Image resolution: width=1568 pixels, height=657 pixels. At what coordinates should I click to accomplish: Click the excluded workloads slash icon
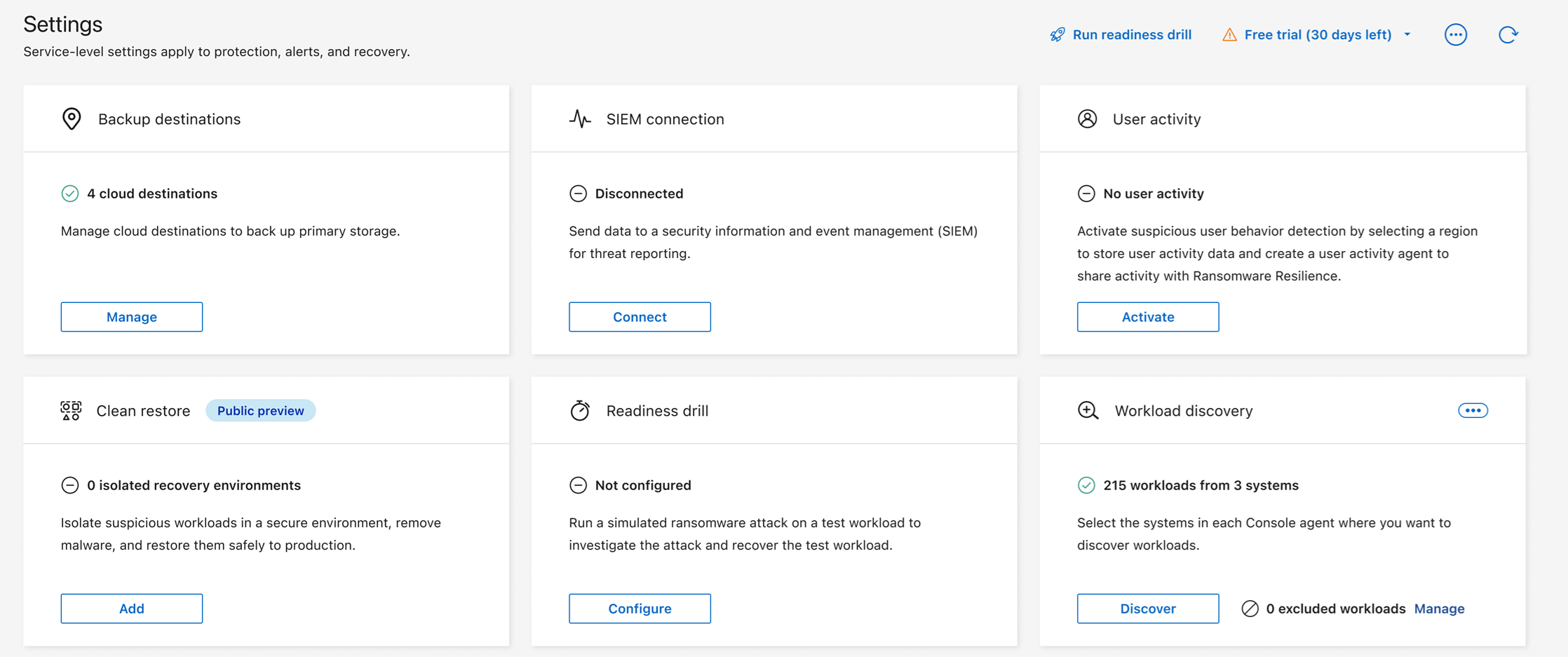tap(1251, 609)
